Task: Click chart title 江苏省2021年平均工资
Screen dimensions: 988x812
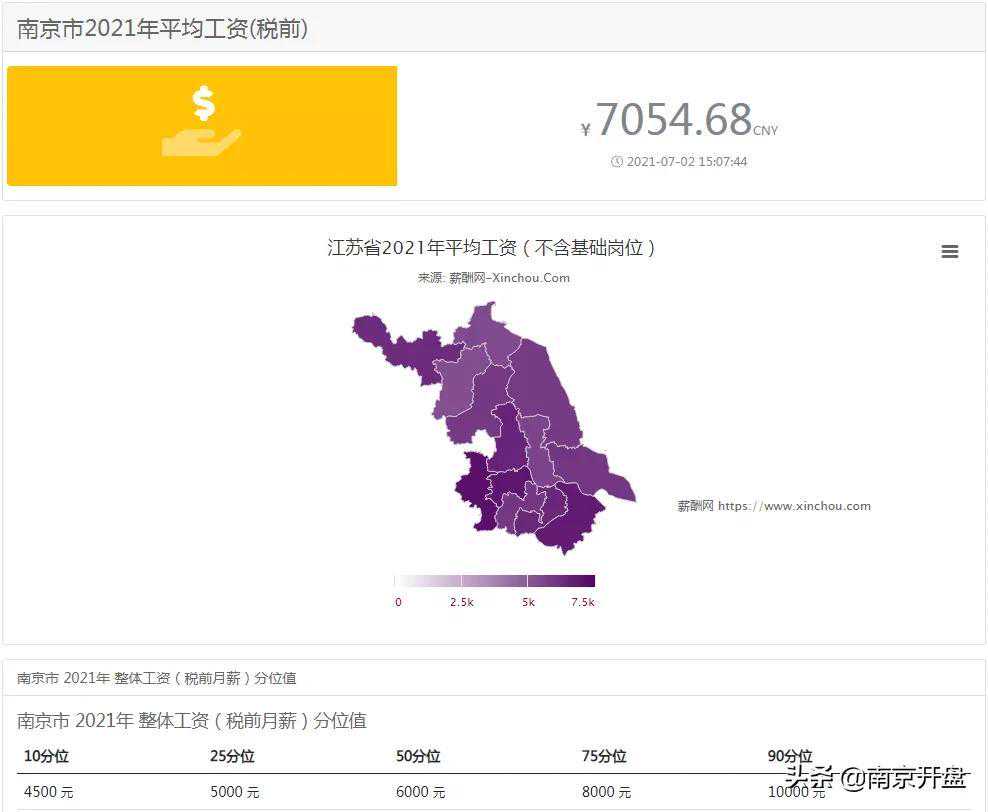Action: tap(492, 248)
